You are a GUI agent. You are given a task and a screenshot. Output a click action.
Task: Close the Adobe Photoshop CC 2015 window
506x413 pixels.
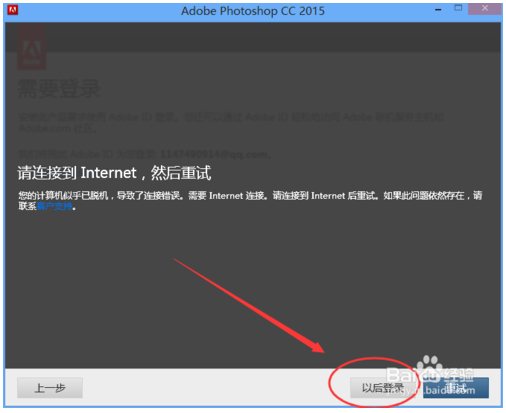click(x=485, y=9)
